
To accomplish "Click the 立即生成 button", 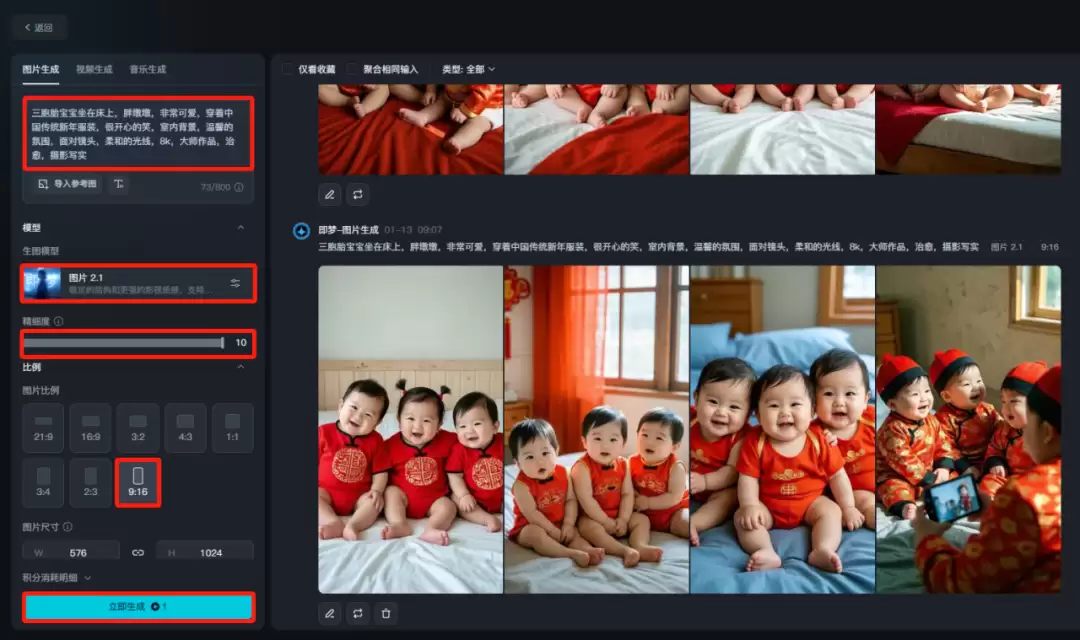I will 138,607.
